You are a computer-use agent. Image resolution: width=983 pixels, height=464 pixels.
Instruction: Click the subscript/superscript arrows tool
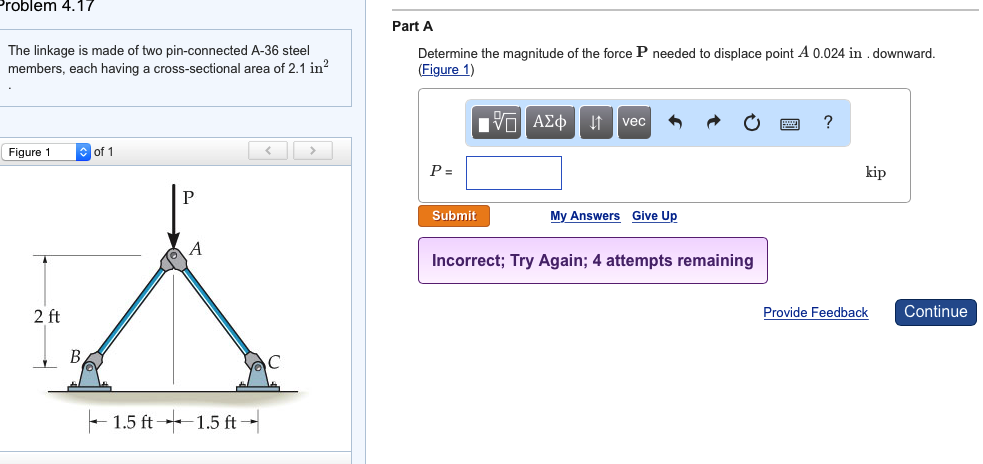pos(596,122)
